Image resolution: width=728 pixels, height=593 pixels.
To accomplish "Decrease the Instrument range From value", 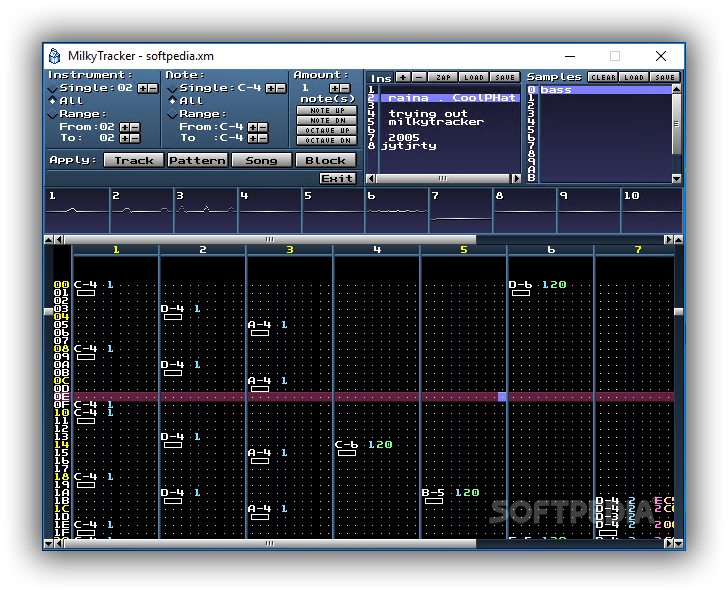I will (x=135, y=127).
